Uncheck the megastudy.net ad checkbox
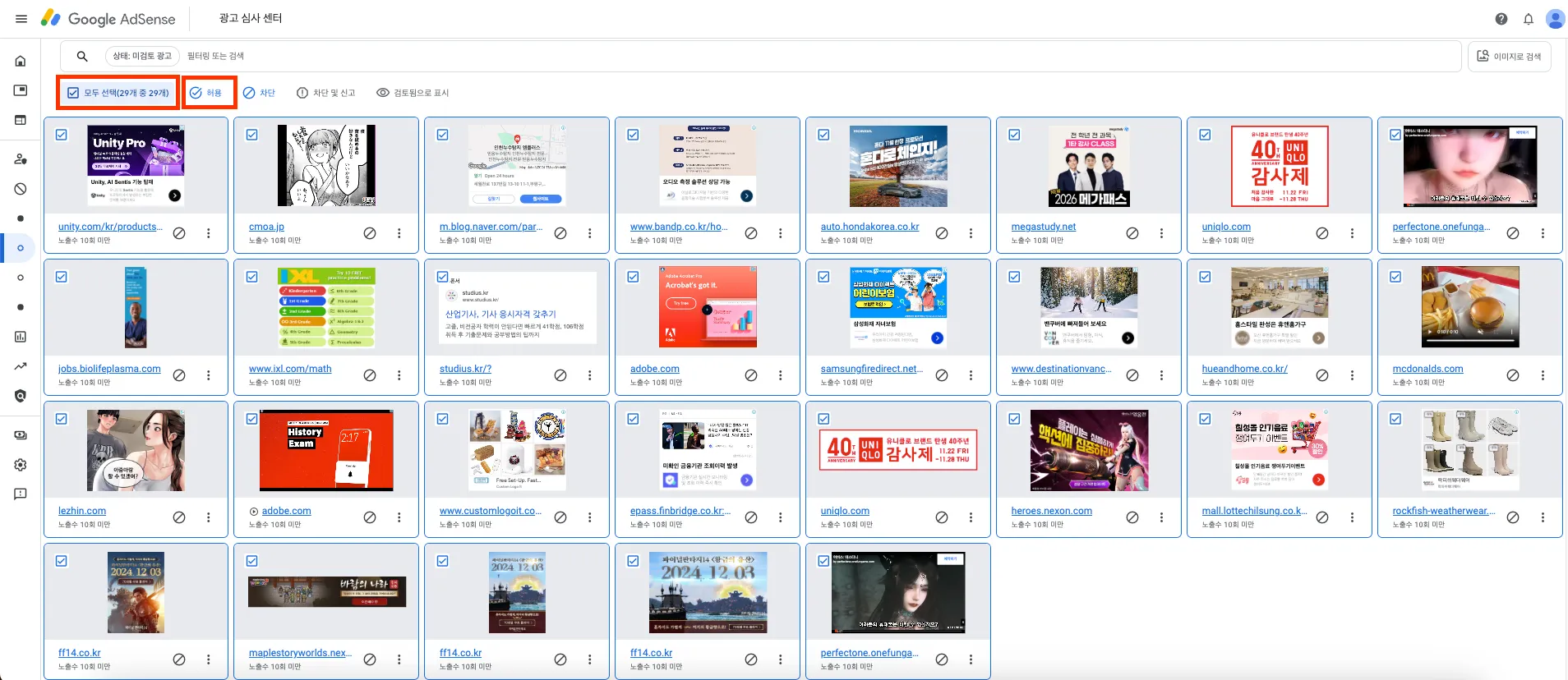This screenshot has width=1568, height=680. (x=1015, y=135)
